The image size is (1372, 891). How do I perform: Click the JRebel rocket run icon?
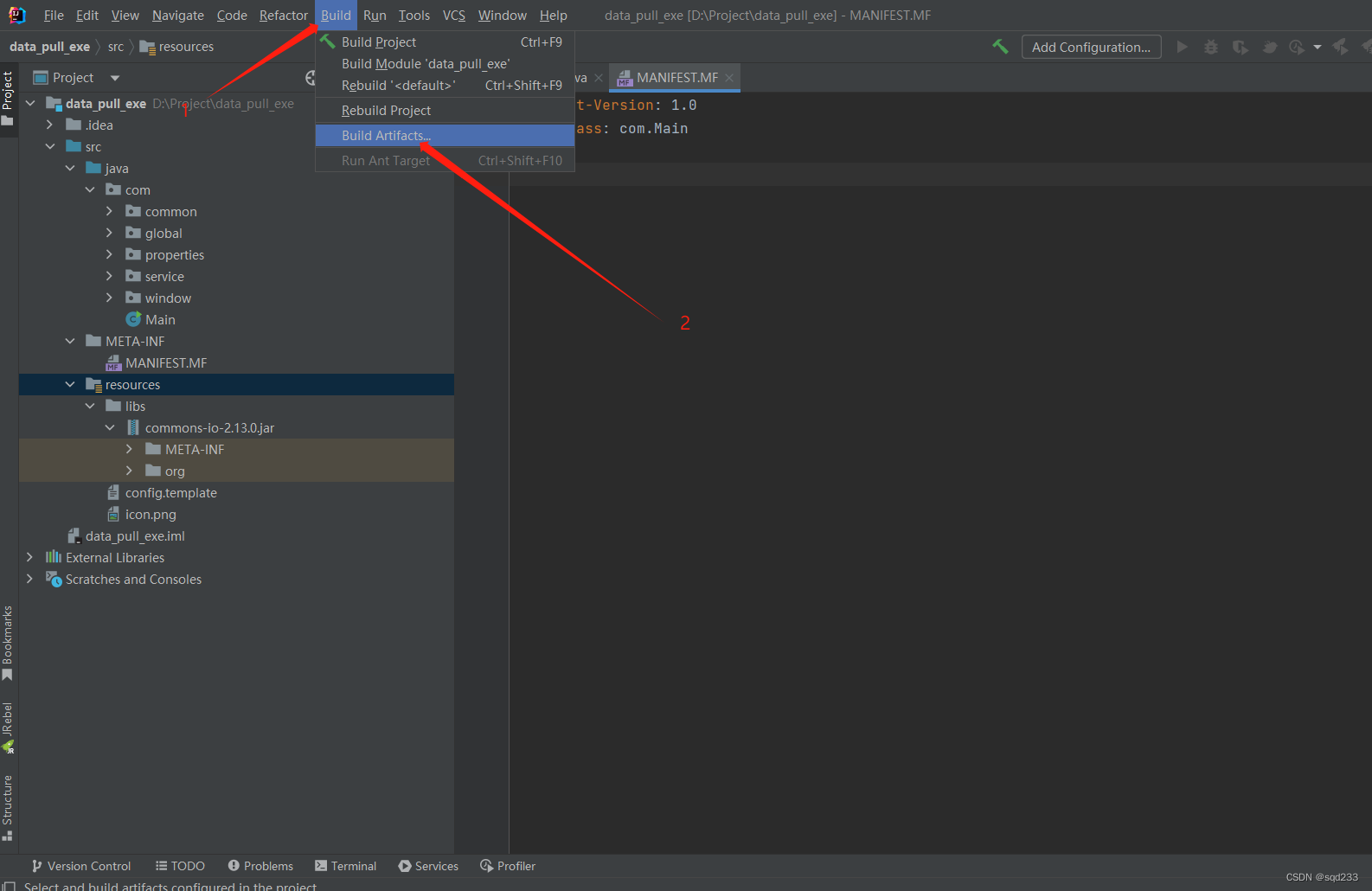click(1340, 47)
